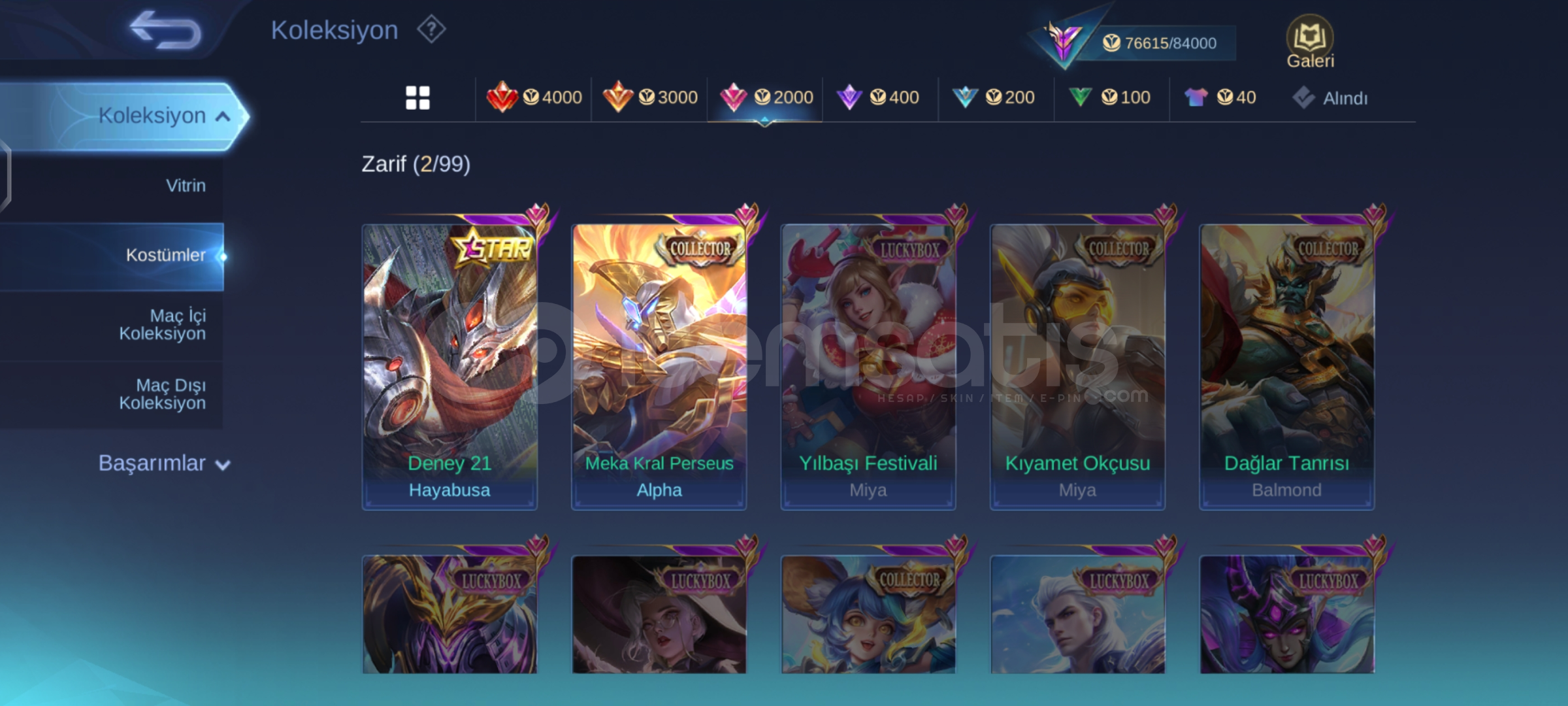This screenshot has height=706, width=1568.
Task: Open the Koleksiyon help question mark icon
Action: pyautogui.click(x=431, y=30)
